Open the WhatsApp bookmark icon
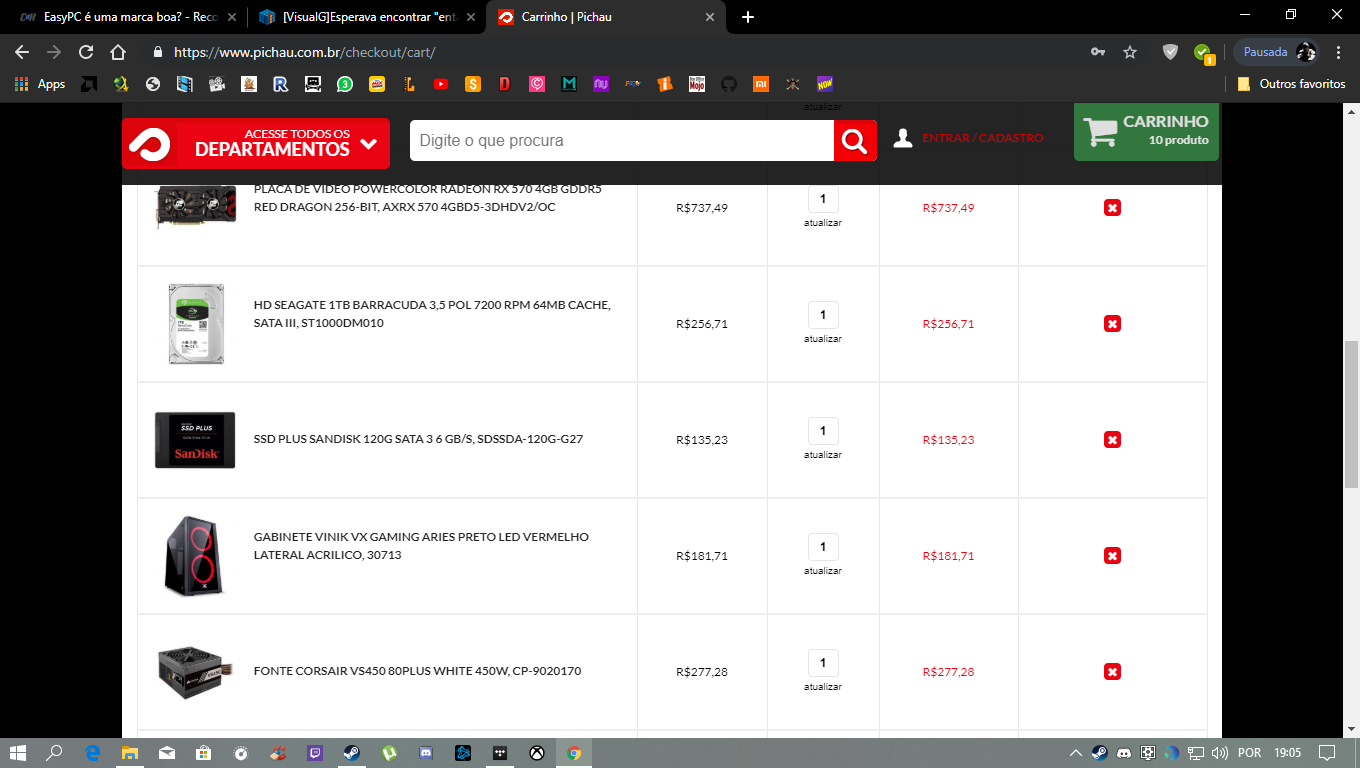Screen dimensions: 1360x768 pos(345,84)
